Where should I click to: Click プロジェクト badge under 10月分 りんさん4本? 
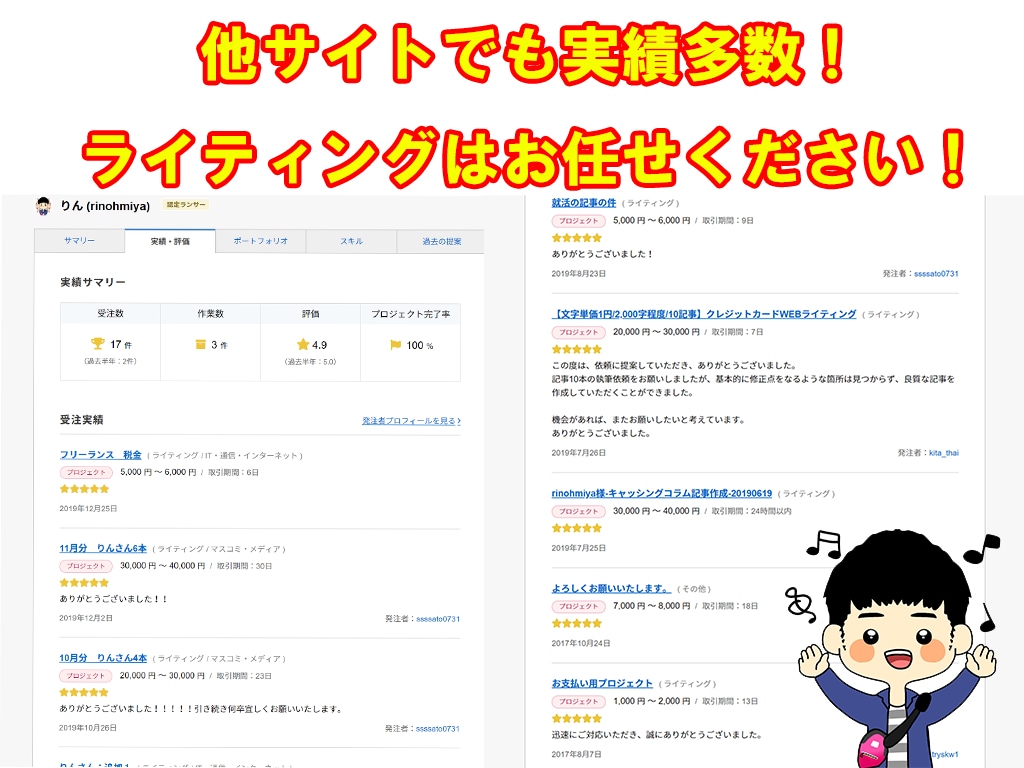86,675
